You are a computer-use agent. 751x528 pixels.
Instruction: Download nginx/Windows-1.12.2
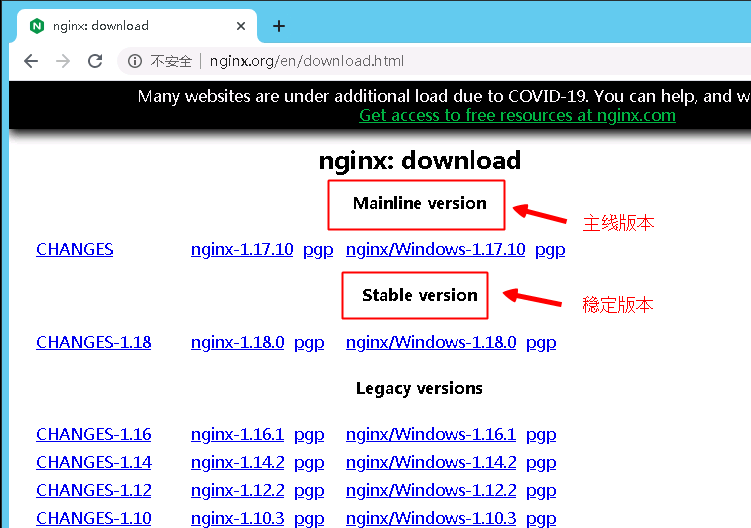[x=431, y=490]
